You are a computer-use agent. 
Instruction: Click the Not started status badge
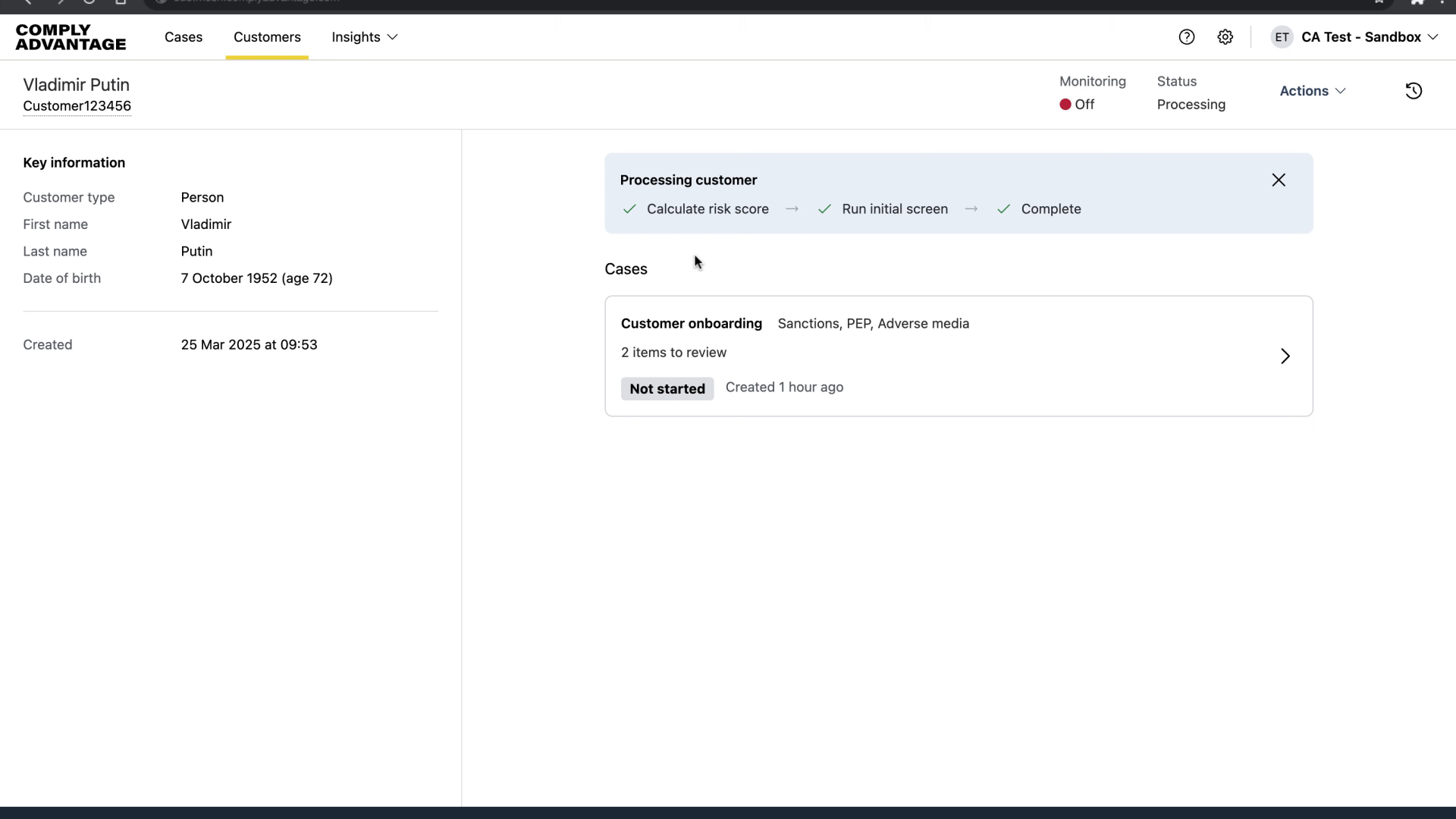pyautogui.click(x=667, y=389)
